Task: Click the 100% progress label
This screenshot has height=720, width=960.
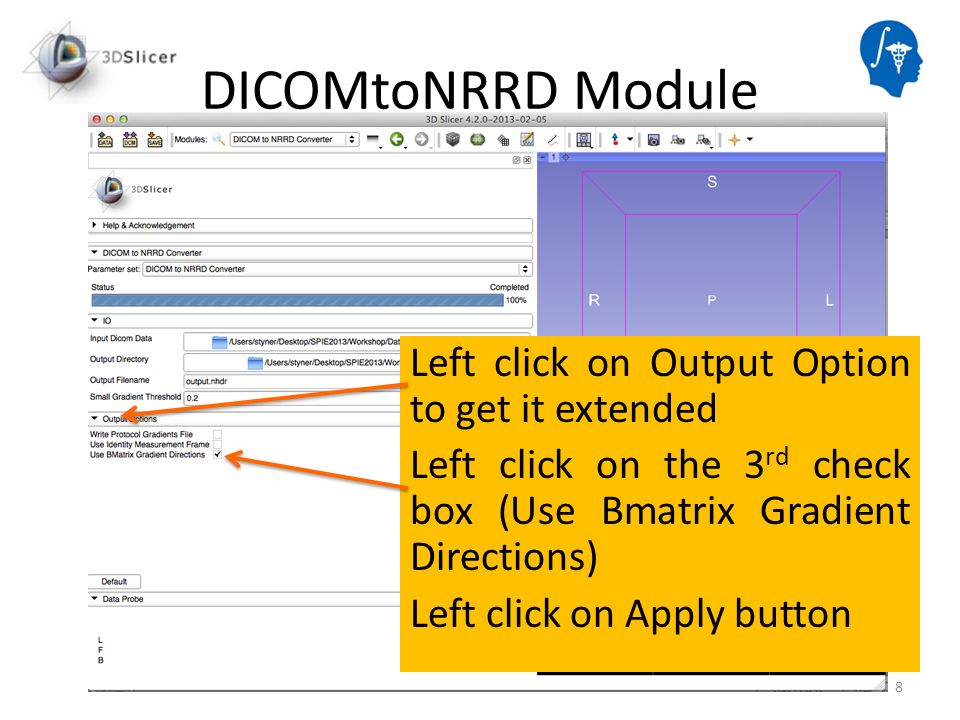Action: [x=516, y=300]
